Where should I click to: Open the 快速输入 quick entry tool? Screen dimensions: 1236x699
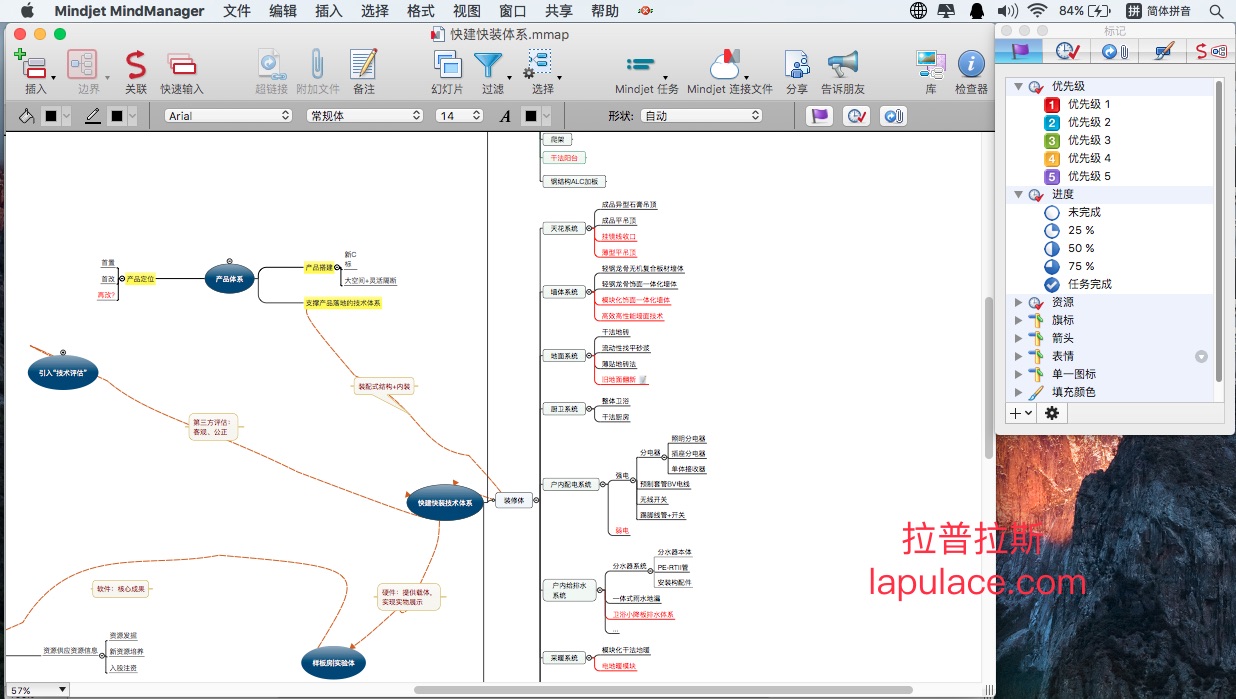tap(182, 66)
